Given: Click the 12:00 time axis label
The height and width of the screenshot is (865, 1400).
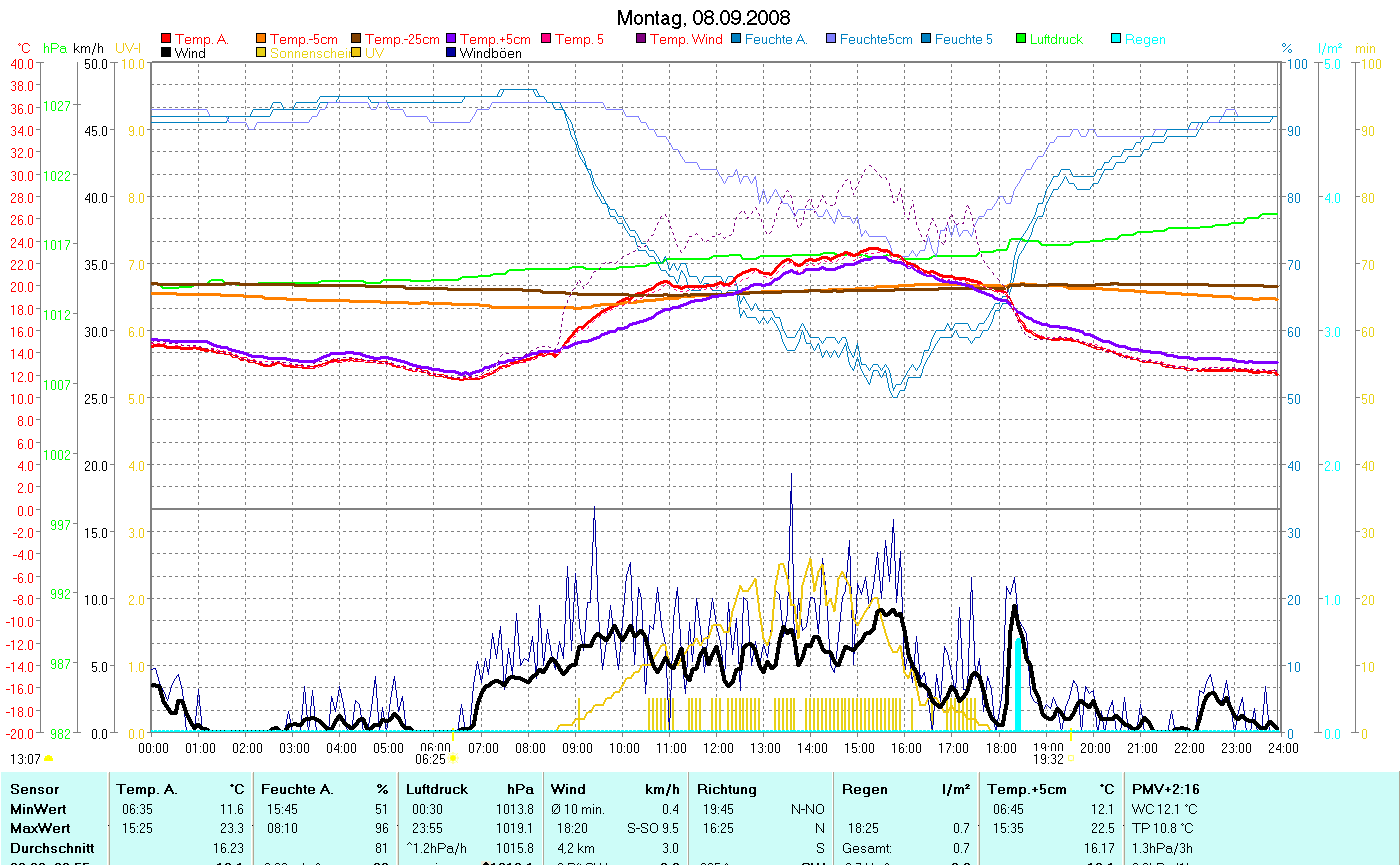Looking at the screenshot, I should pos(717,747).
